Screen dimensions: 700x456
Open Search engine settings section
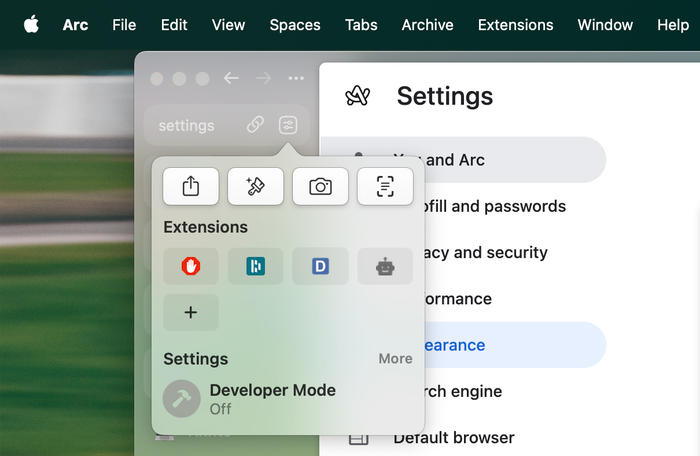pyautogui.click(x=463, y=391)
